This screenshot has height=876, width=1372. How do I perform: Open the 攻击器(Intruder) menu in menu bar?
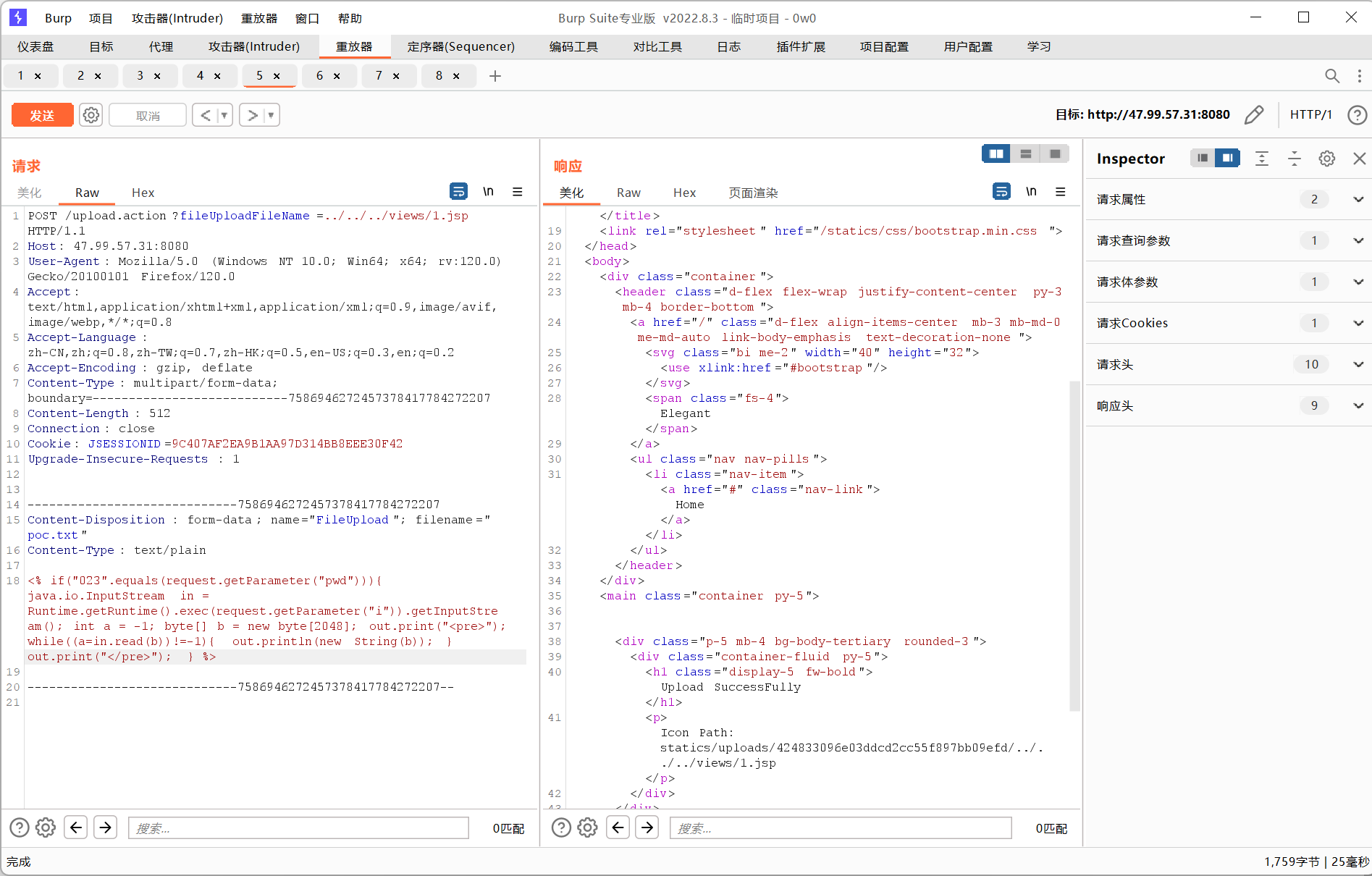177,18
